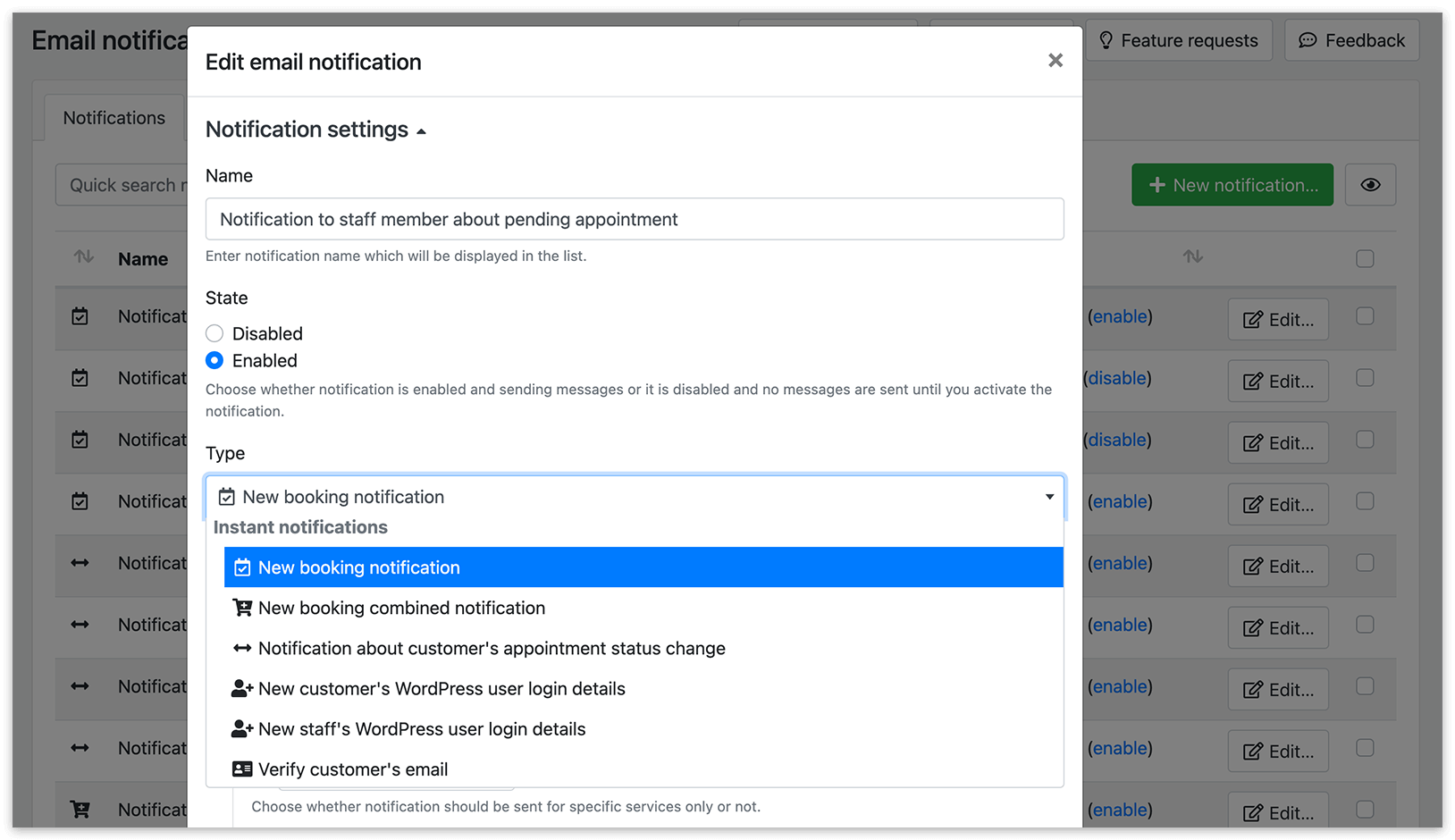The height and width of the screenshot is (840, 1455).
Task: Click the Quick search field
Action: point(122,185)
